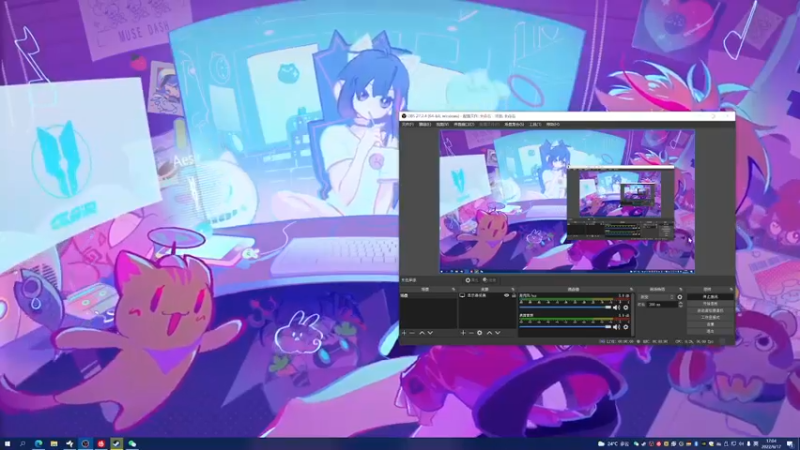Select the scene entry in the Scenes list
The width and height of the screenshot is (800, 450).
click(x=429, y=295)
